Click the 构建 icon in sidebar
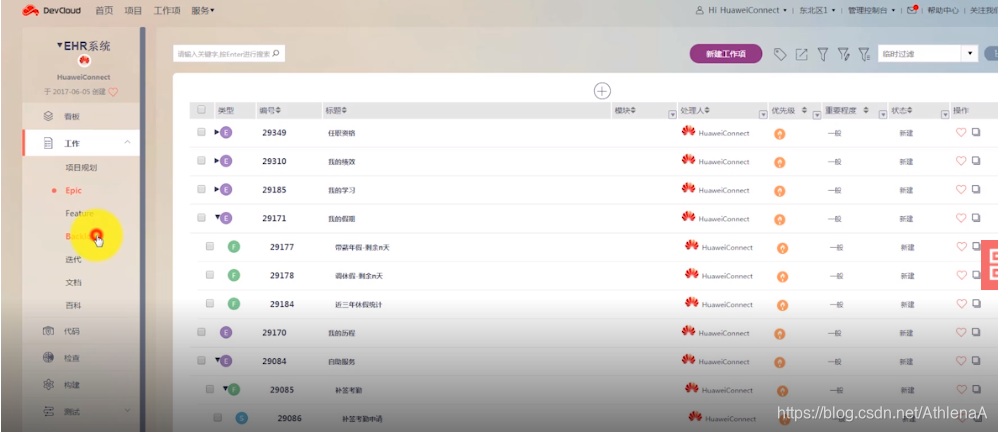 click(x=48, y=384)
